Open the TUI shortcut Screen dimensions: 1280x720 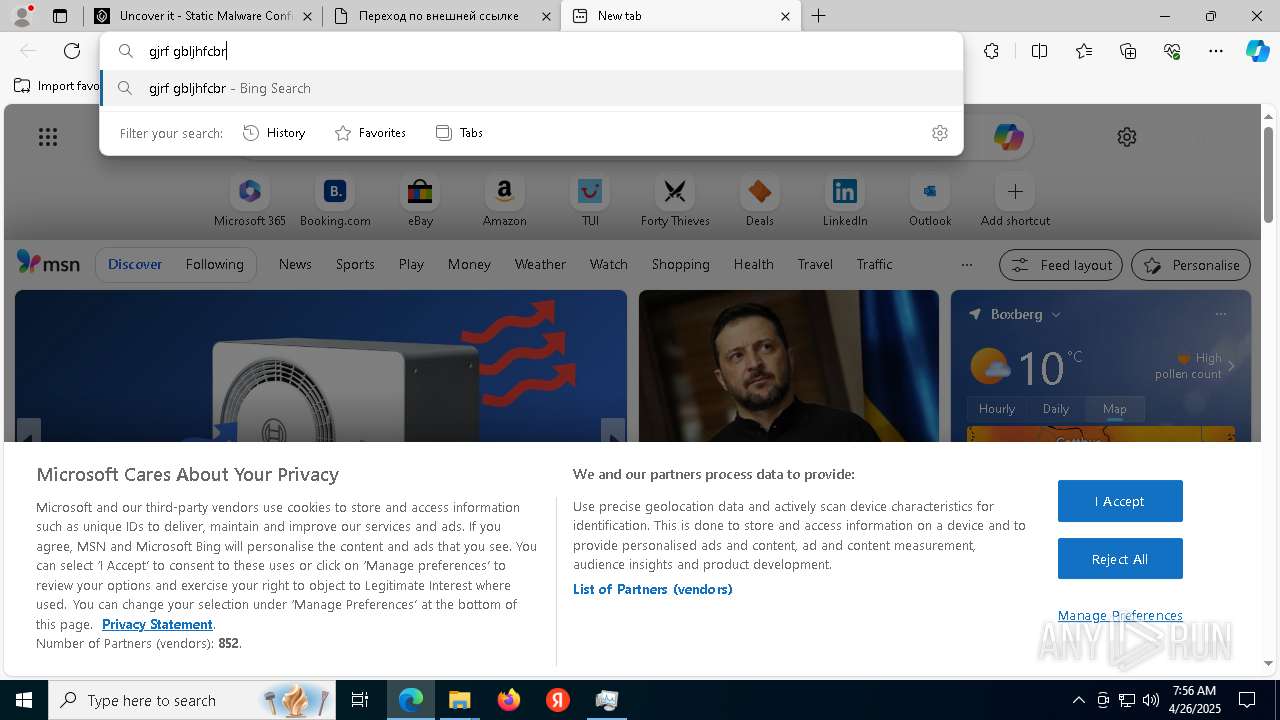590,200
